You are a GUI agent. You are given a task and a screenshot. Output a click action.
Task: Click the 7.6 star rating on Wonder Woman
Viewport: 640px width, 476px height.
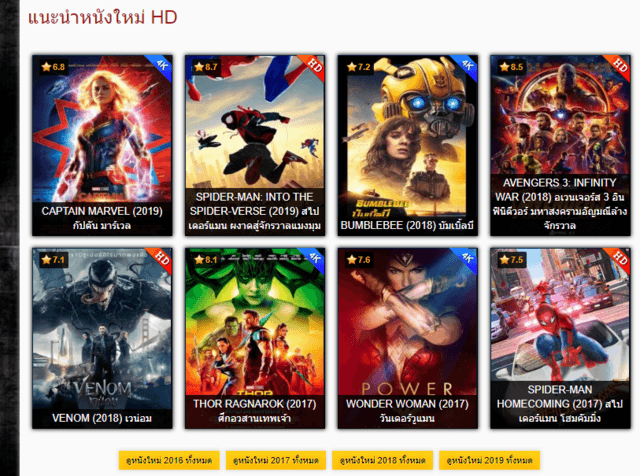coord(359,260)
